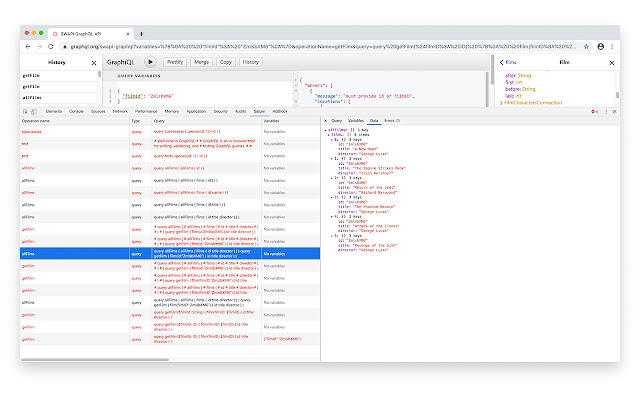Click the History panel vertical scrollbar
This screenshot has width=640, height=400.
click(99, 74)
